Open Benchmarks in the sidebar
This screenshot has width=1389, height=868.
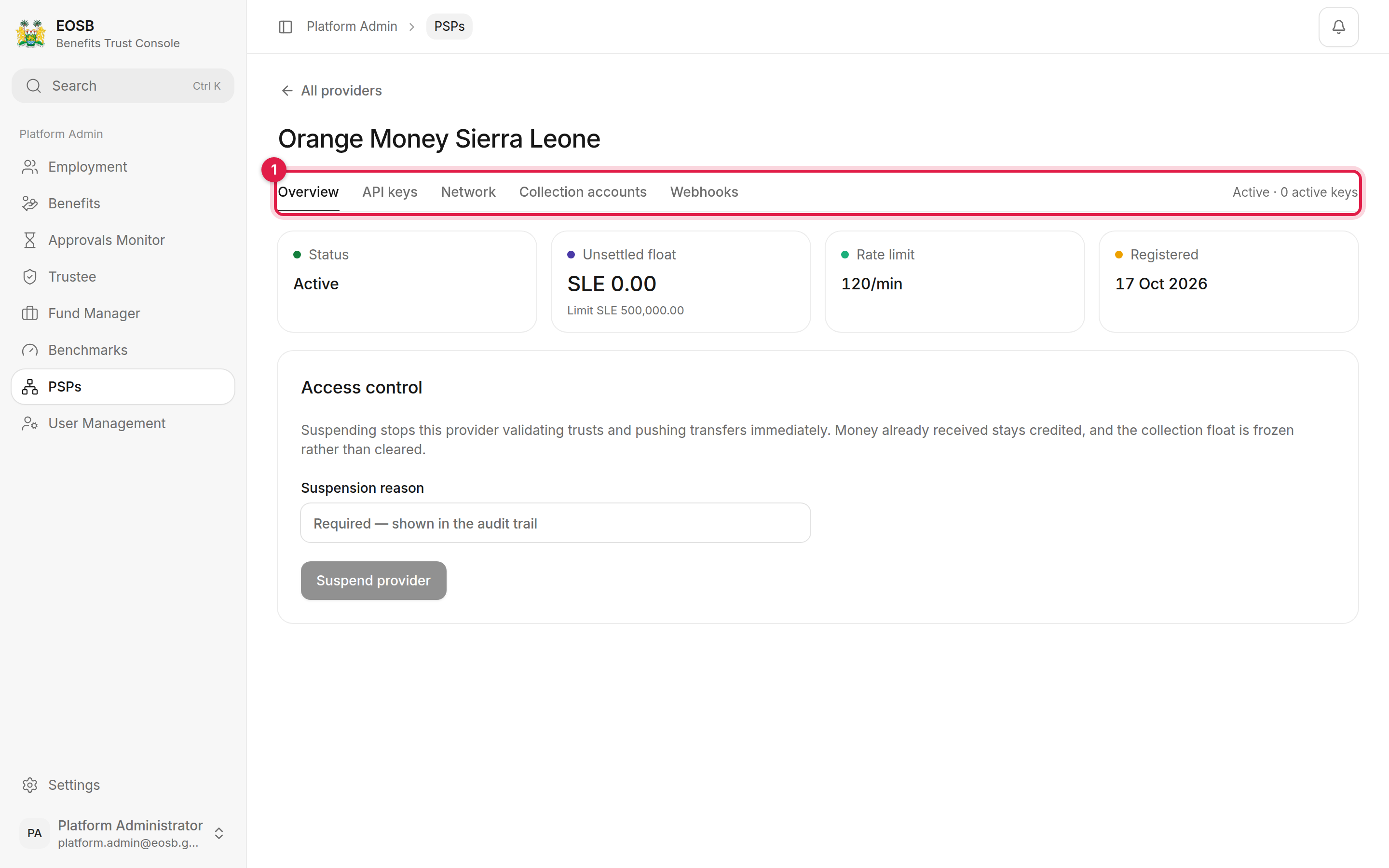tap(123, 350)
